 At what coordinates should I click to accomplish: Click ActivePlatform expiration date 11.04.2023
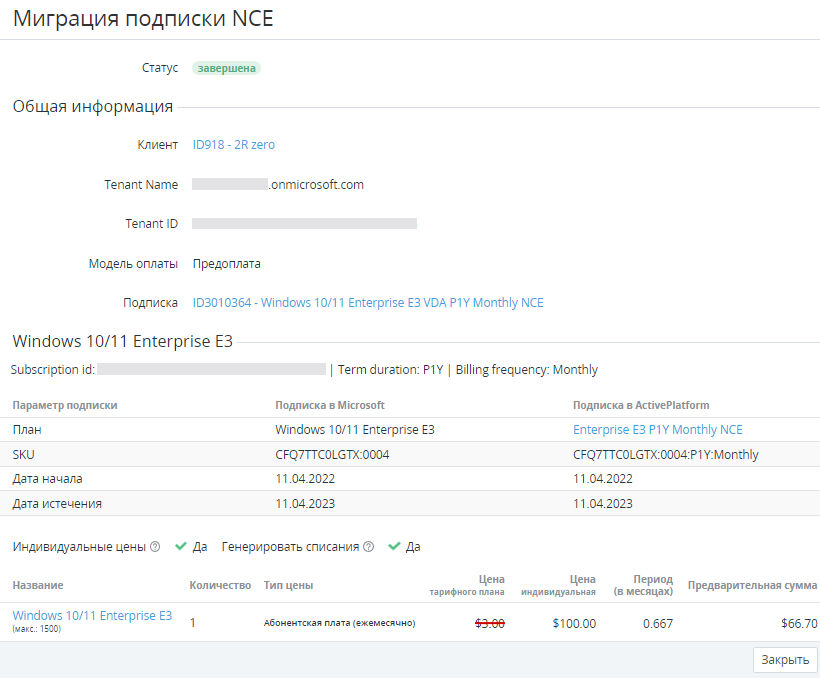click(x=602, y=504)
